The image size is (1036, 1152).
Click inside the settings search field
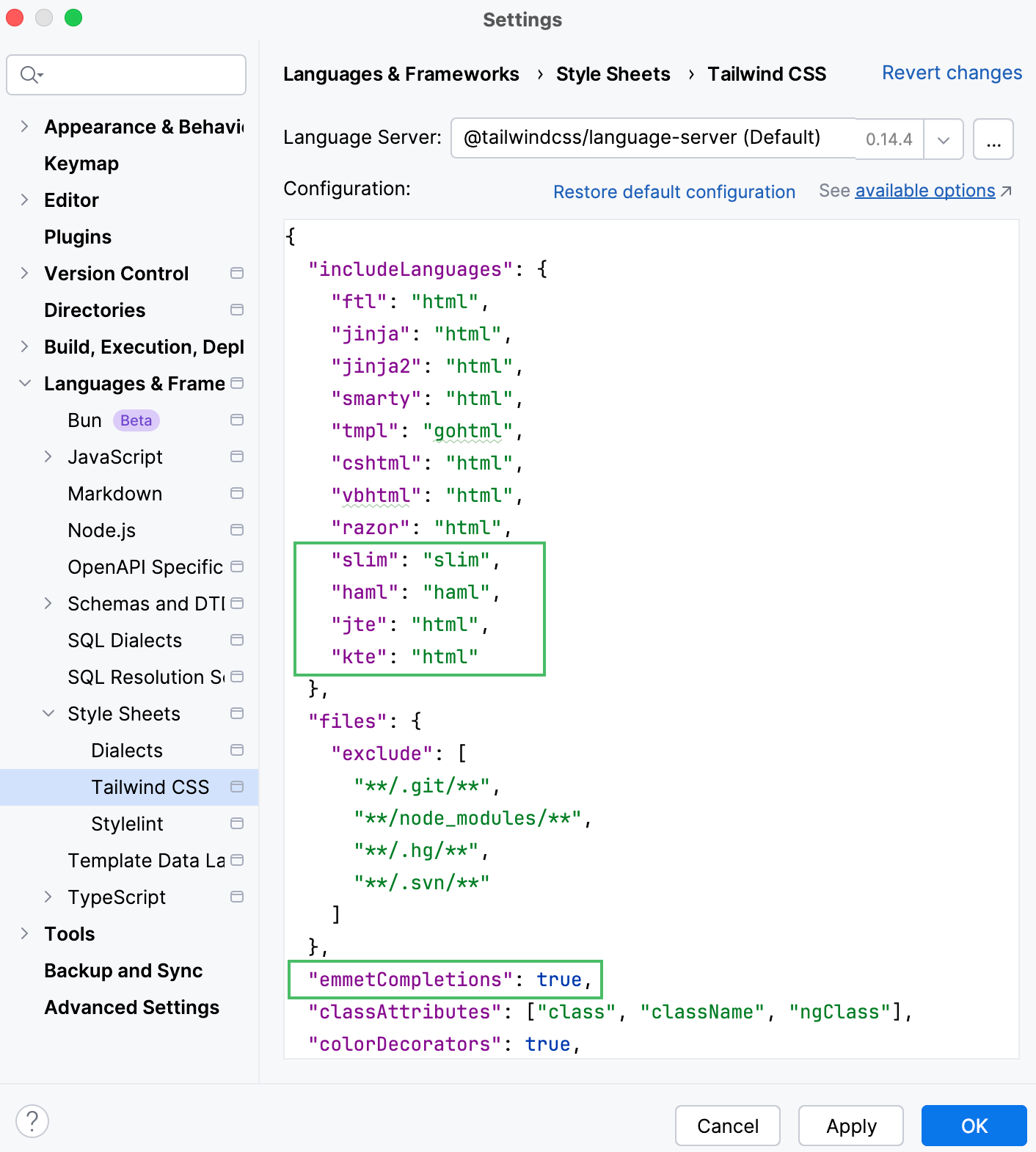139,75
